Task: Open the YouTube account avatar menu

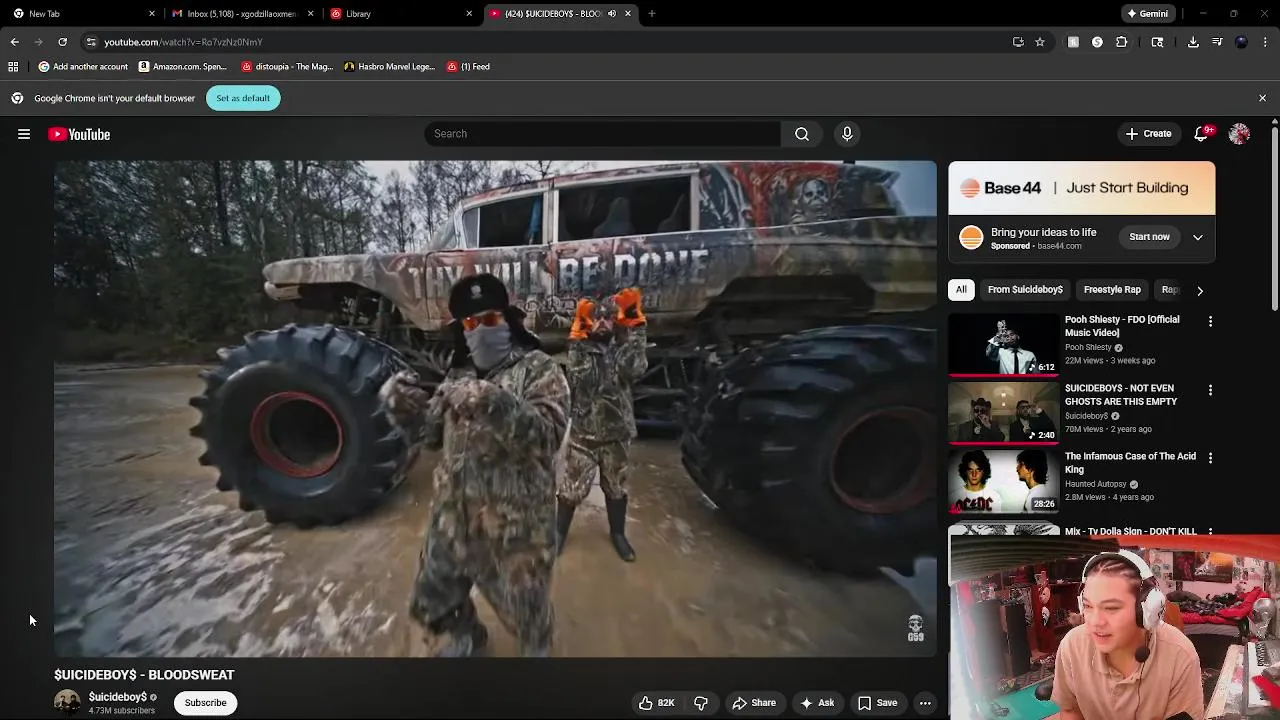Action: point(1239,134)
